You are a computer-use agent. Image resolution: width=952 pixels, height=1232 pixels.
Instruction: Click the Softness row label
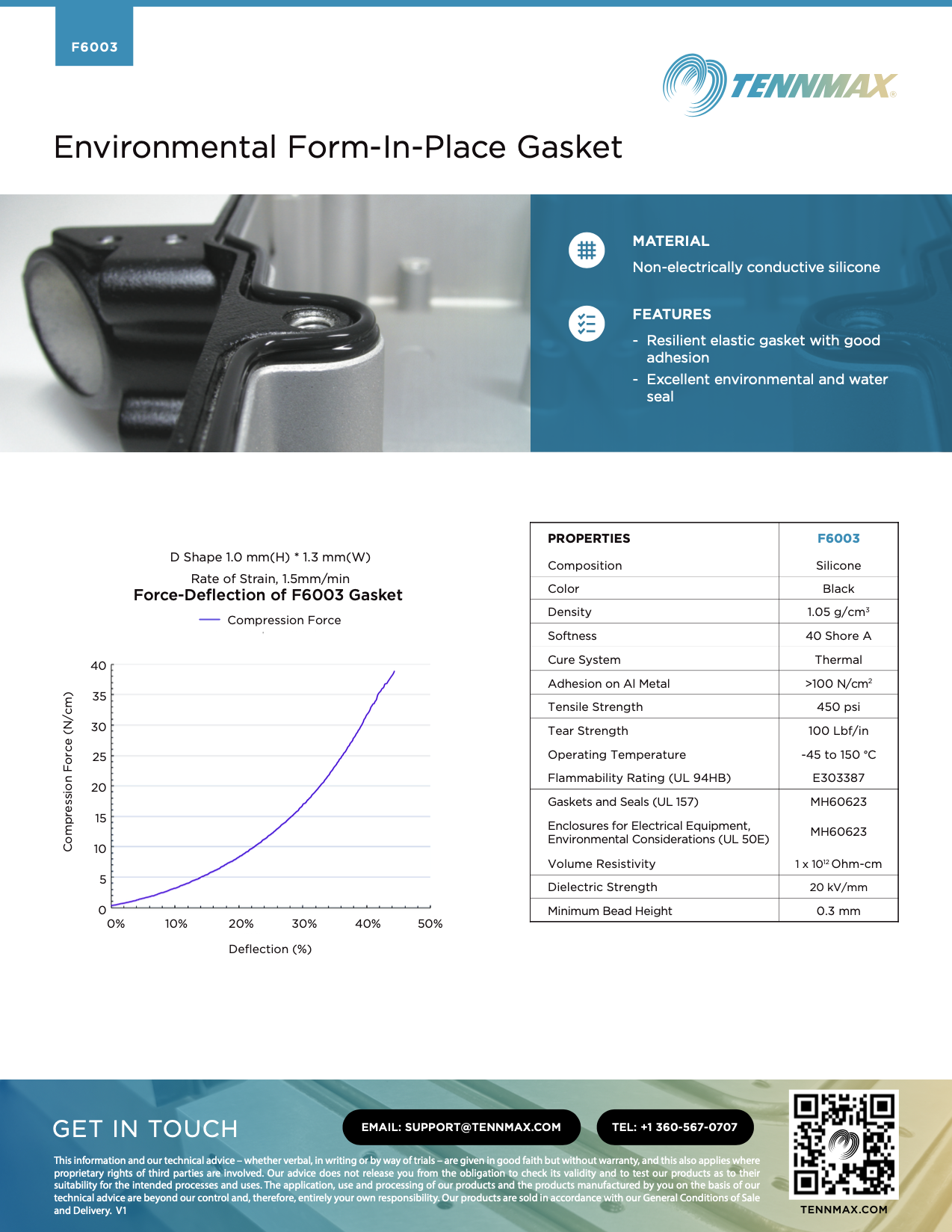tap(572, 636)
